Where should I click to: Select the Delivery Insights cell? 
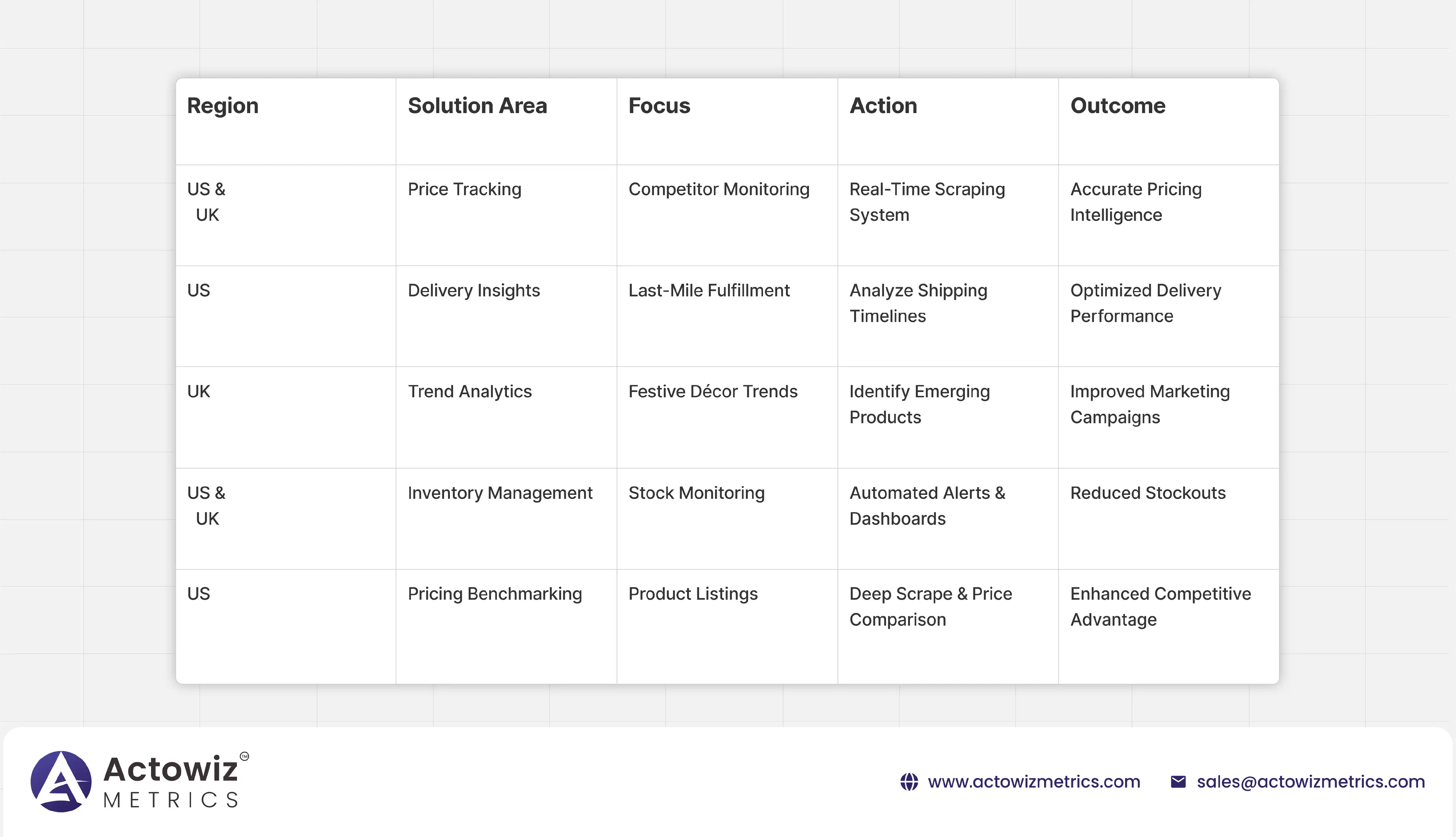[x=473, y=290]
